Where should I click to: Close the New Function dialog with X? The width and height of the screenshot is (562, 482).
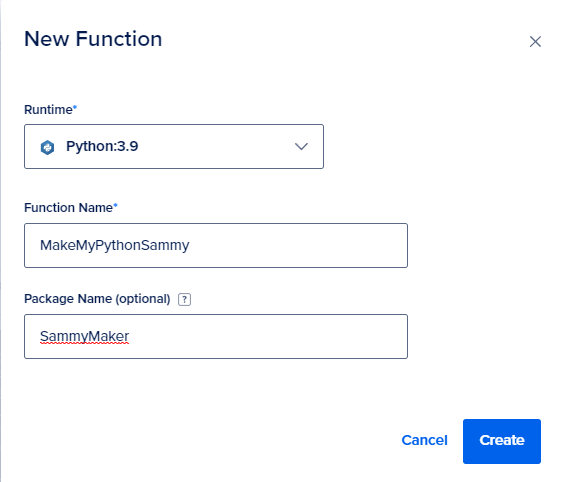coord(535,42)
